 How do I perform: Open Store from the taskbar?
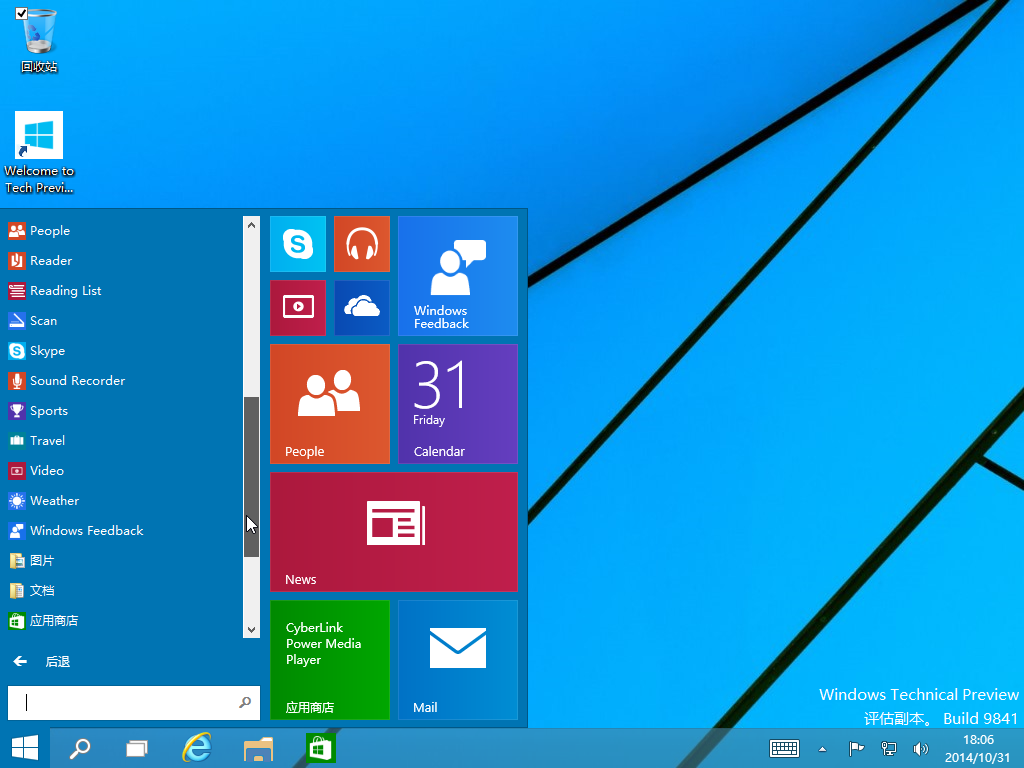[320, 748]
